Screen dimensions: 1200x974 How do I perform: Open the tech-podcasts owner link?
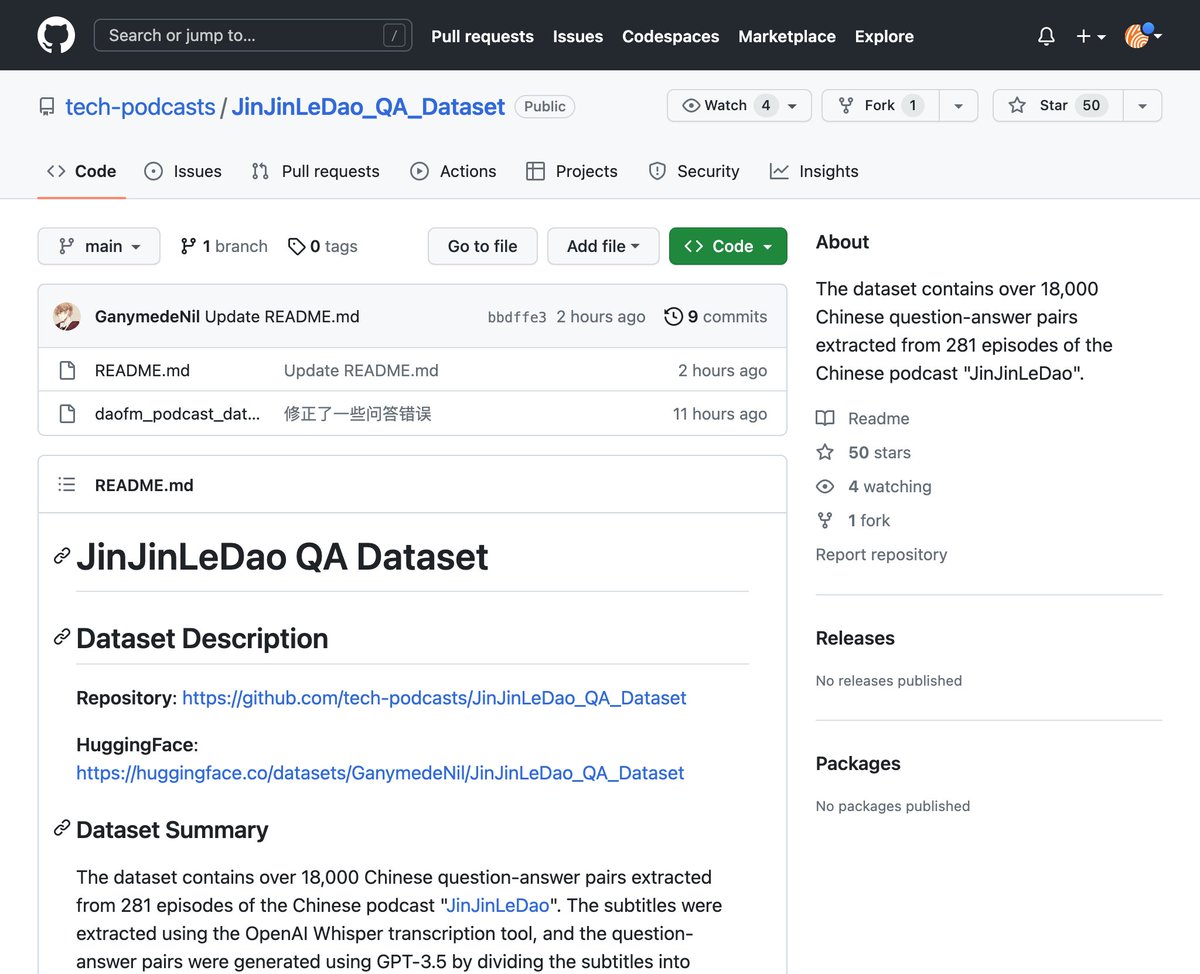[x=140, y=107]
